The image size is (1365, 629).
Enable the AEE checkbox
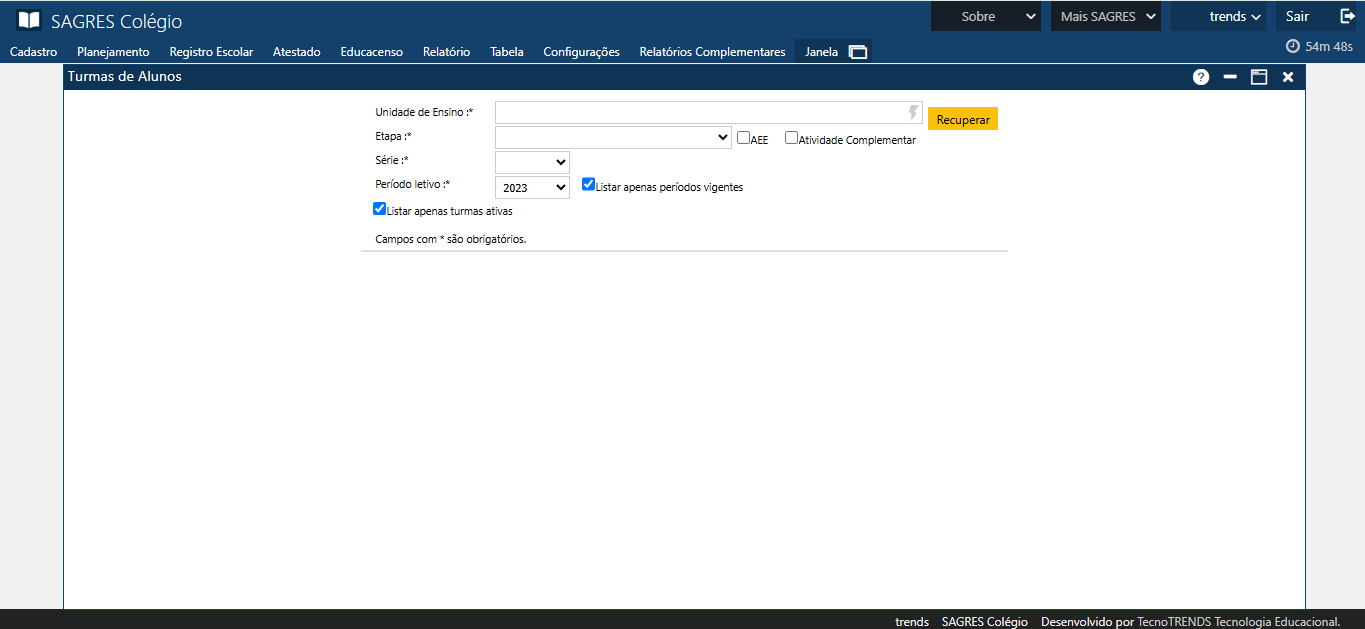(x=743, y=138)
